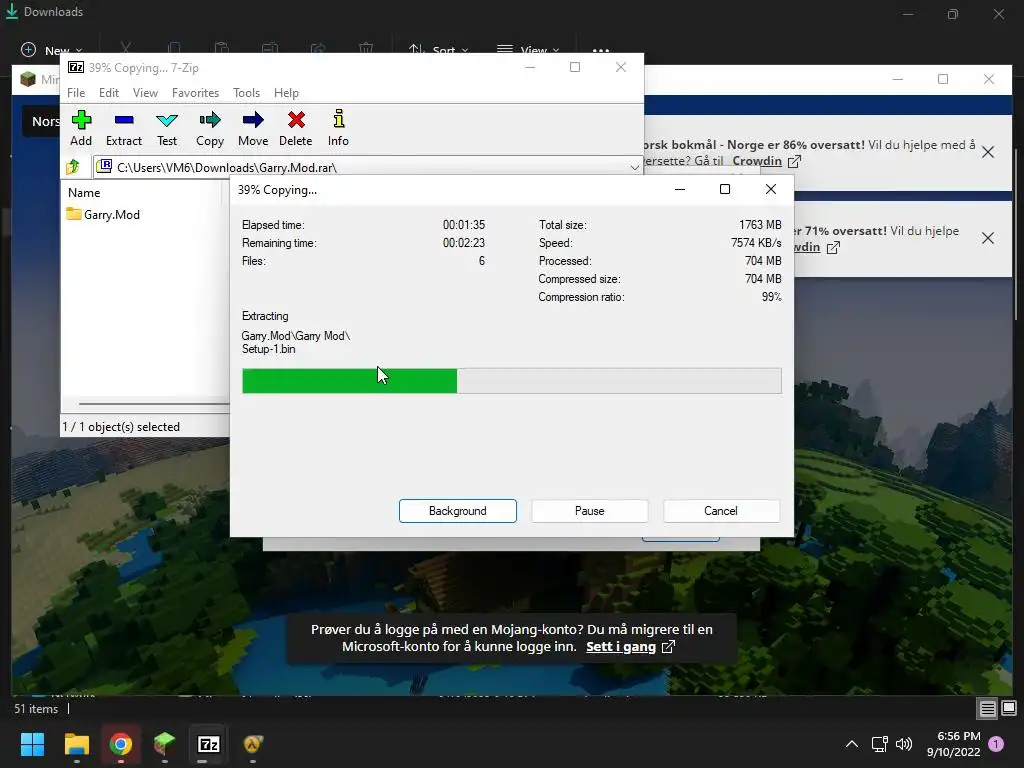Image resolution: width=1024 pixels, height=768 pixels.
Task: Open the Windows Start menu
Action: point(32,744)
